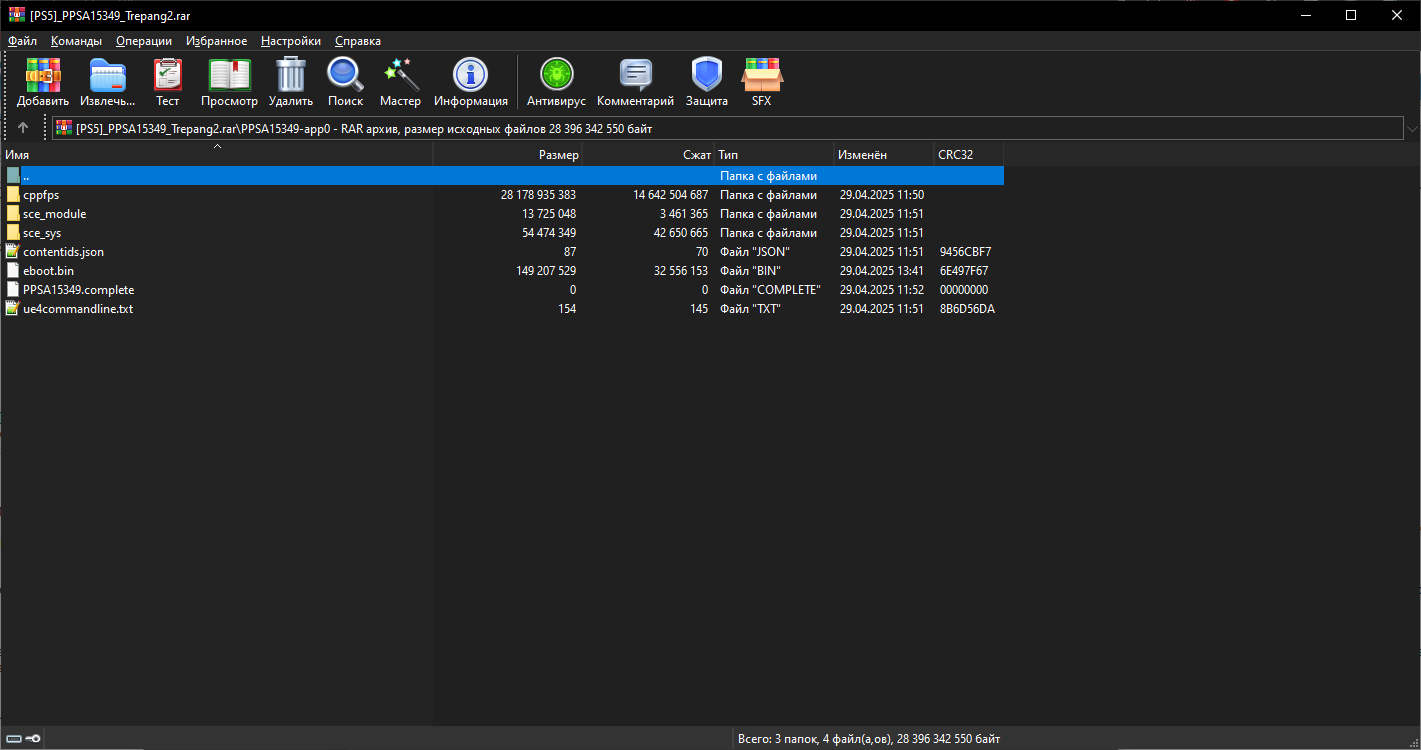Start the Антивирус scan icon
Screen dimensions: 1421x750
point(556,76)
